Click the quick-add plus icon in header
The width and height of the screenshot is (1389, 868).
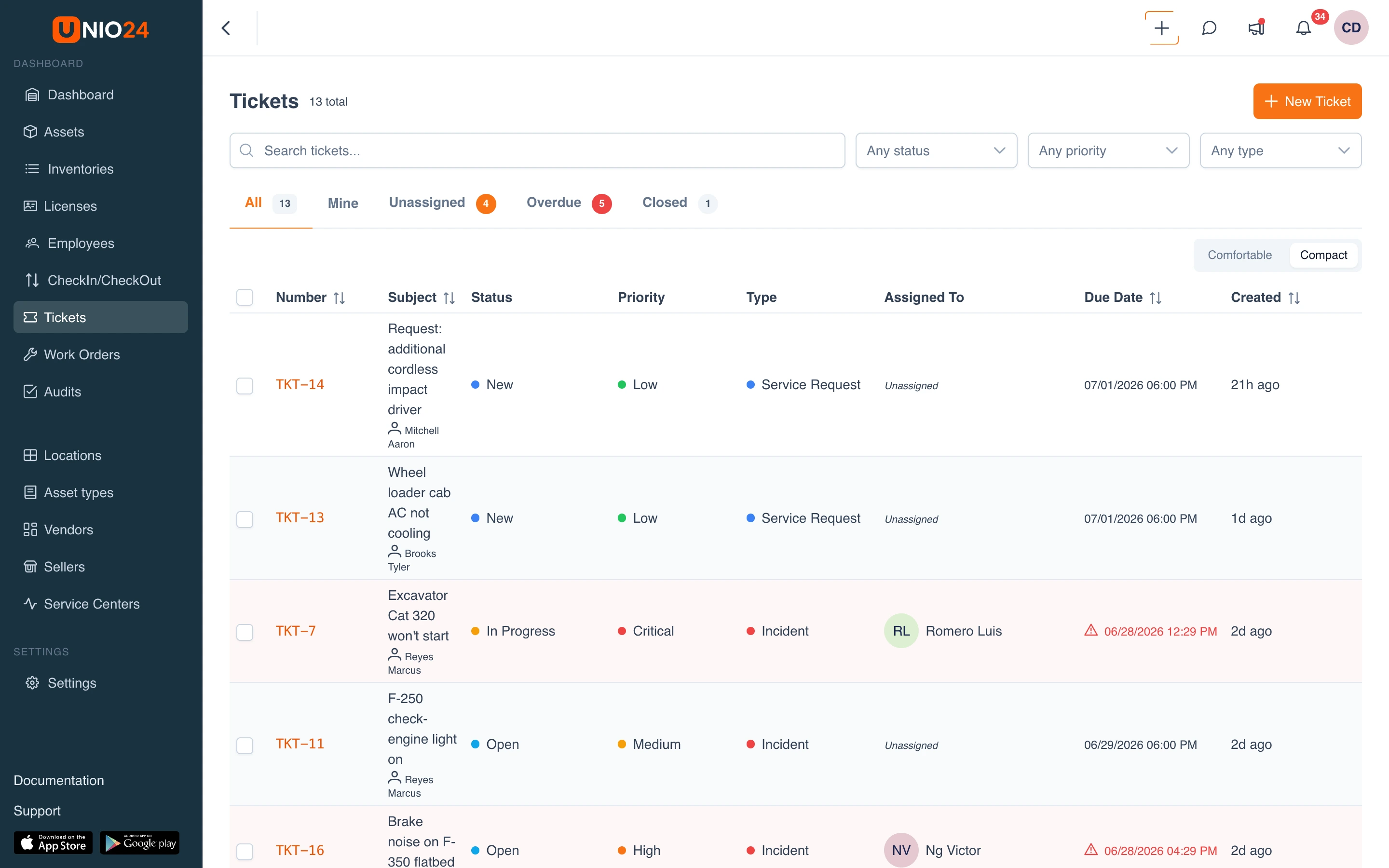tap(1162, 28)
